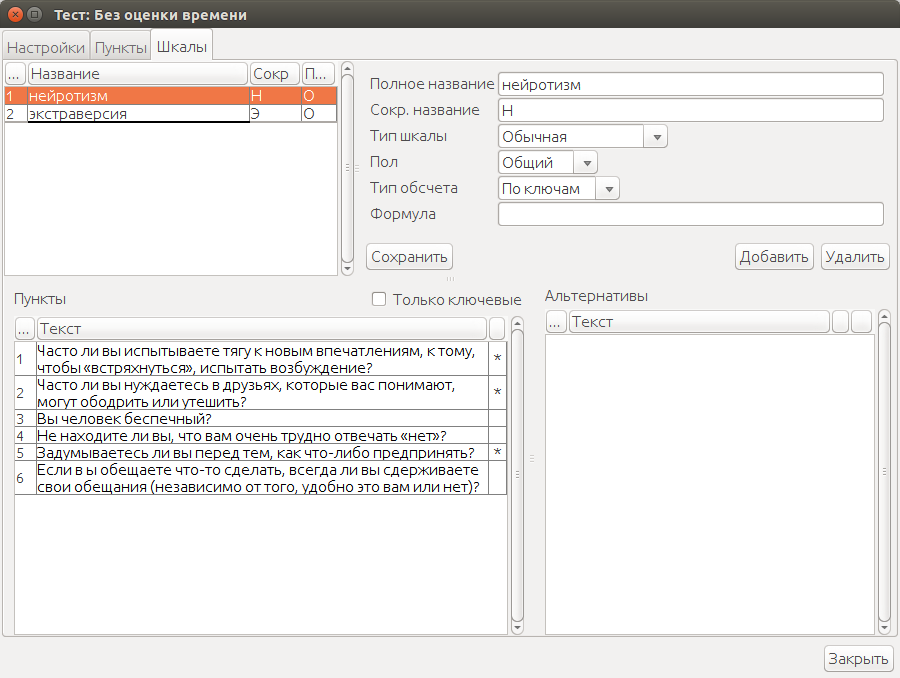
Task: Switch to the Пункты tab
Action: (x=121, y=47)
